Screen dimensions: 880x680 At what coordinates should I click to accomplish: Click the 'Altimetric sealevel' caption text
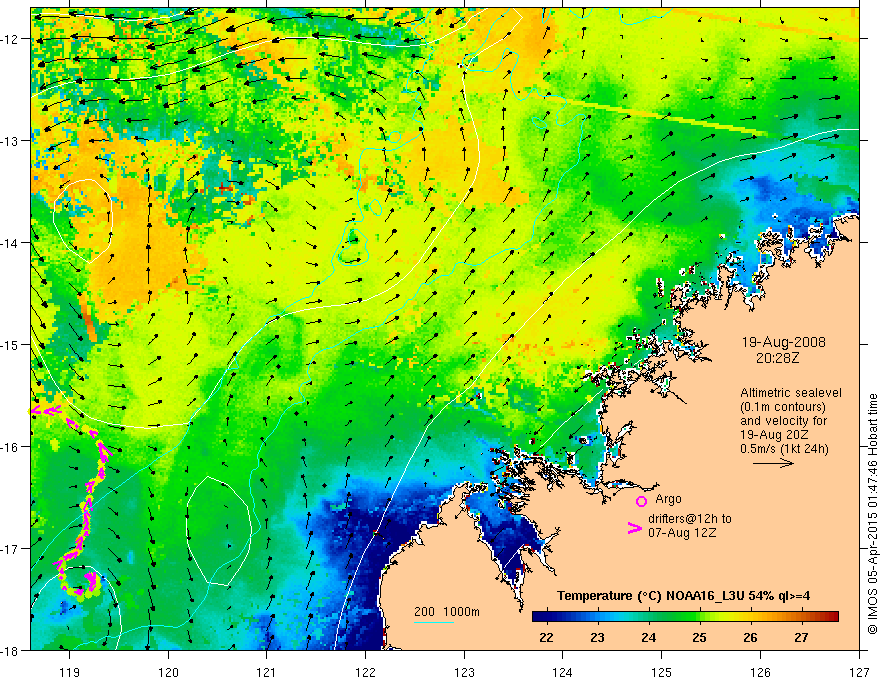tap(791, 393)
